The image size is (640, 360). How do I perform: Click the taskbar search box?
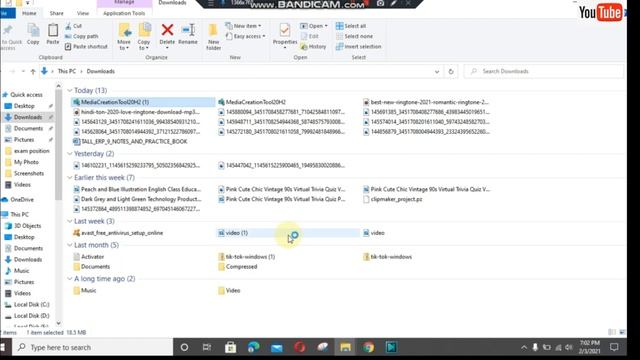93,347
